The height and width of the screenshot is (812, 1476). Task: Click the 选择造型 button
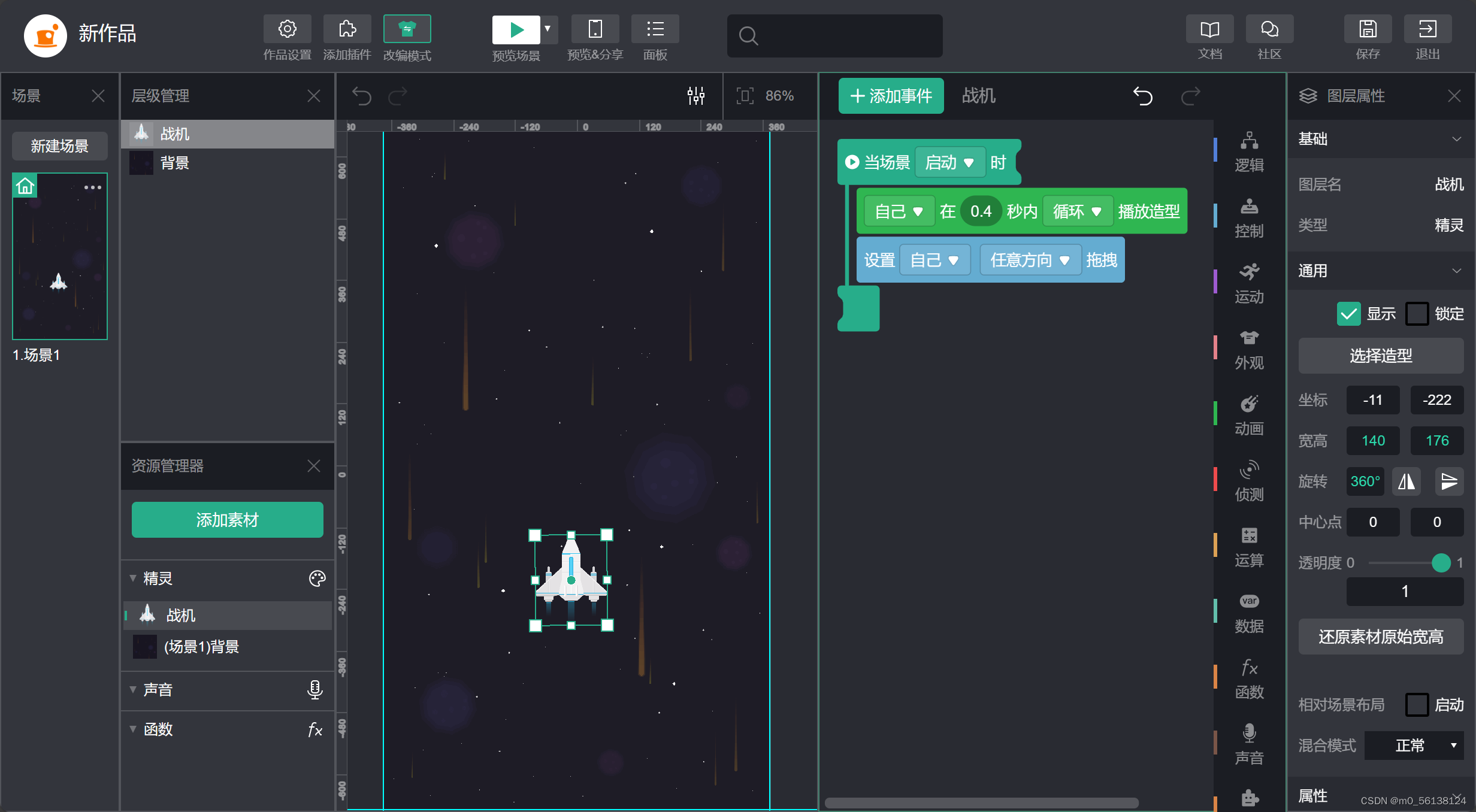1381,356
